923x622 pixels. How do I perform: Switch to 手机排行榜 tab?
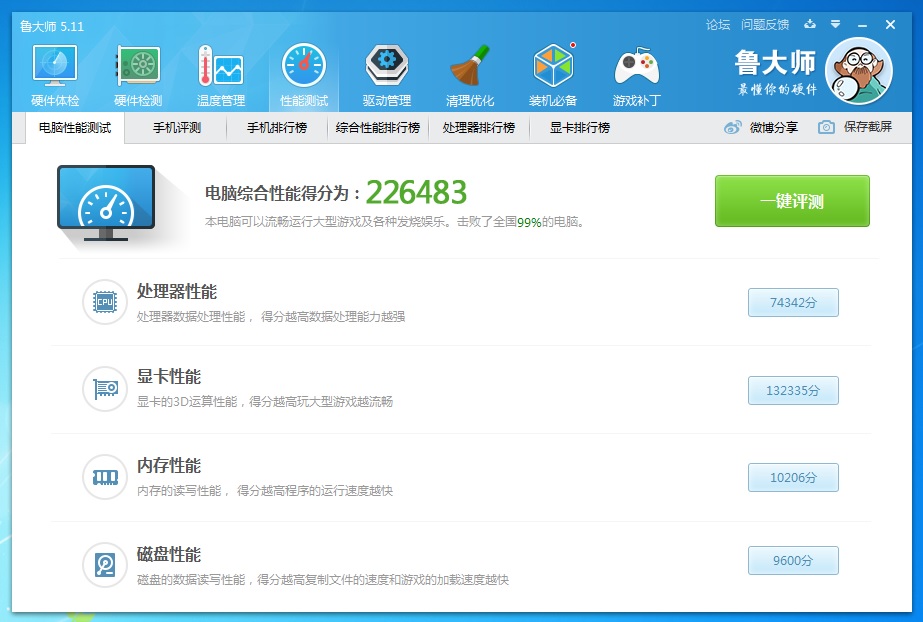[277, 128]
